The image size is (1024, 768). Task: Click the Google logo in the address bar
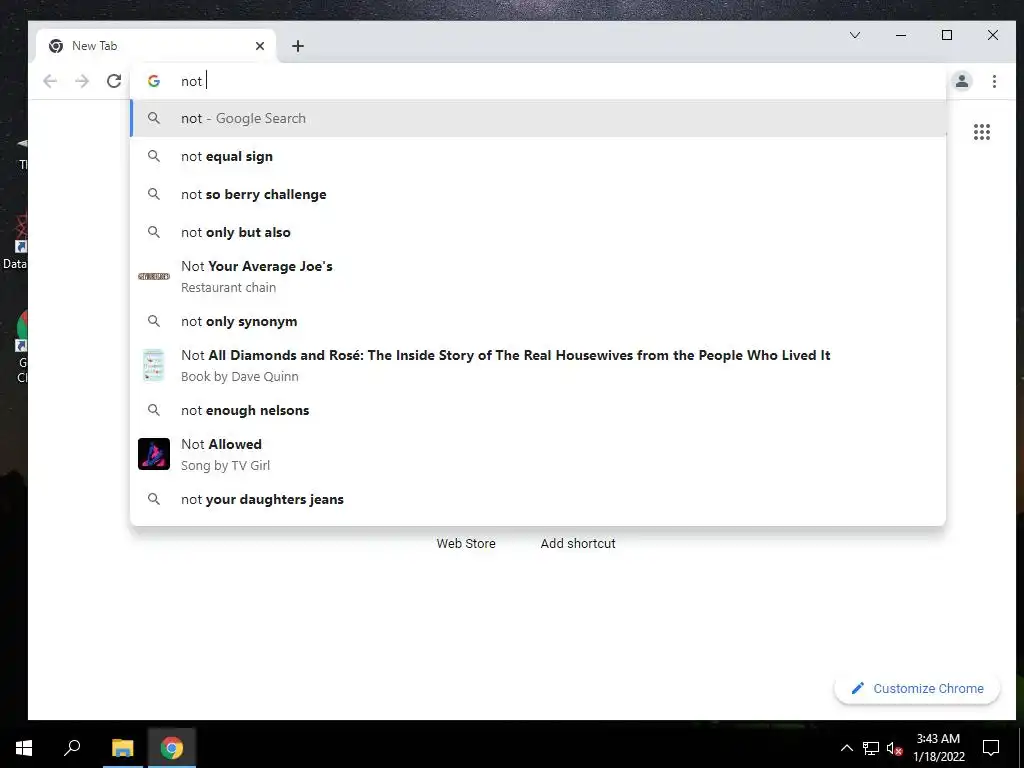pos(154,81)
